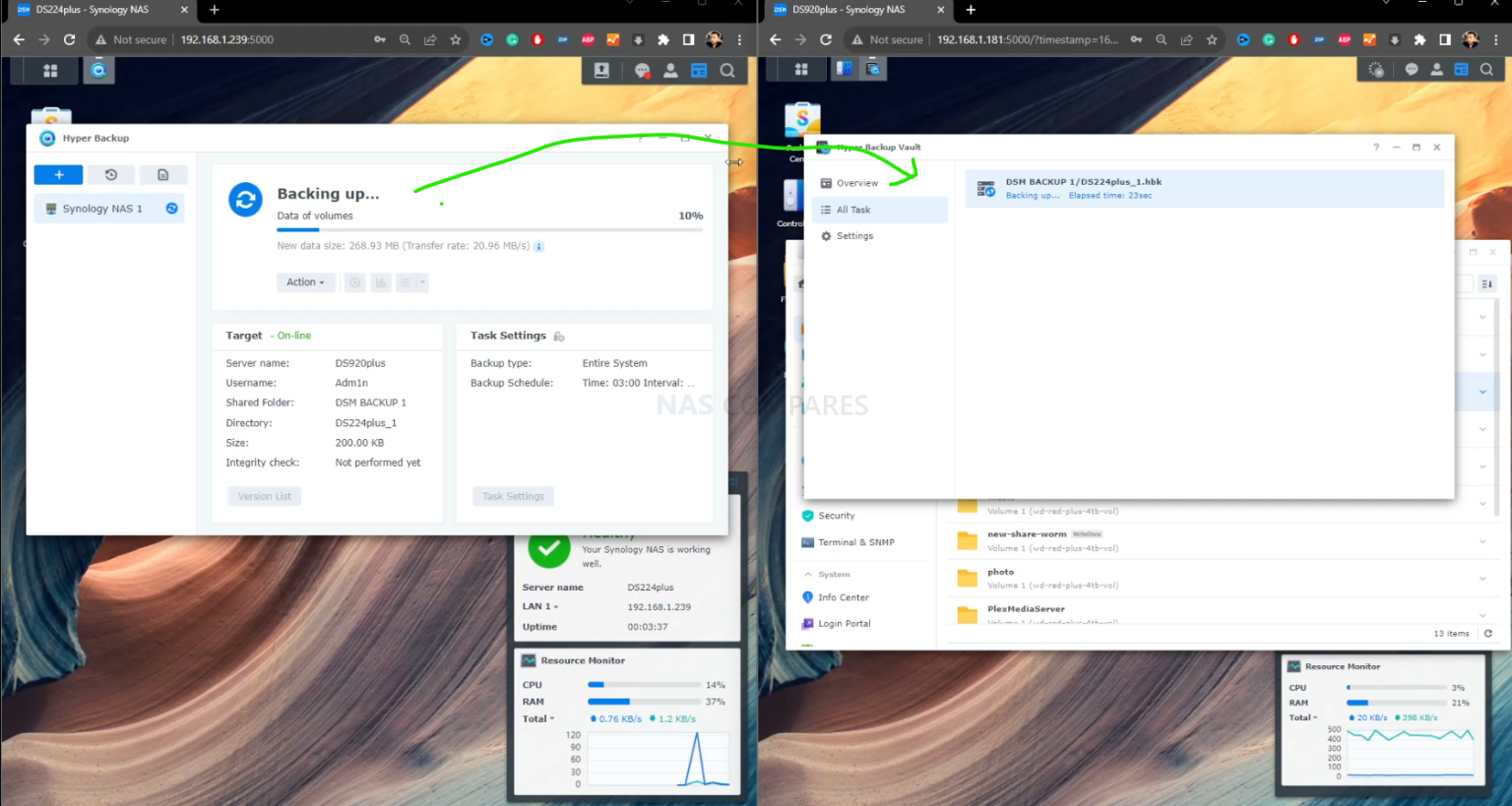Click the Hyper Backup icon in the DSM taskbar
The width and height of the screenshot is (1512, 806).
(98, 70)
